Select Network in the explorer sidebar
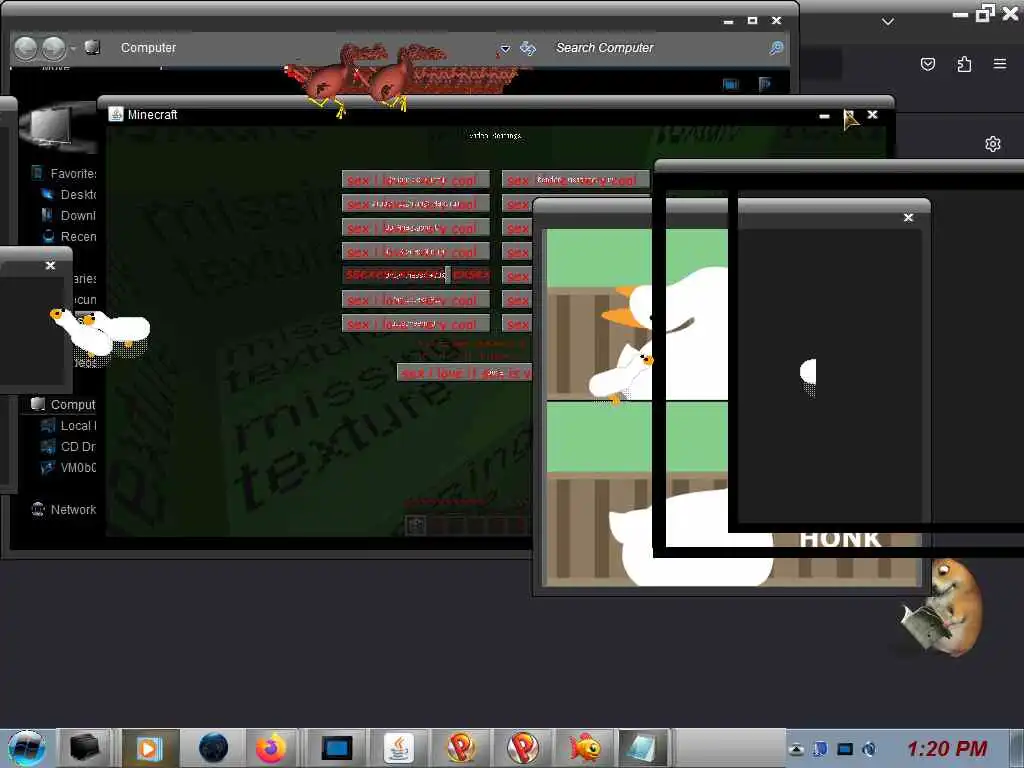 63,509
